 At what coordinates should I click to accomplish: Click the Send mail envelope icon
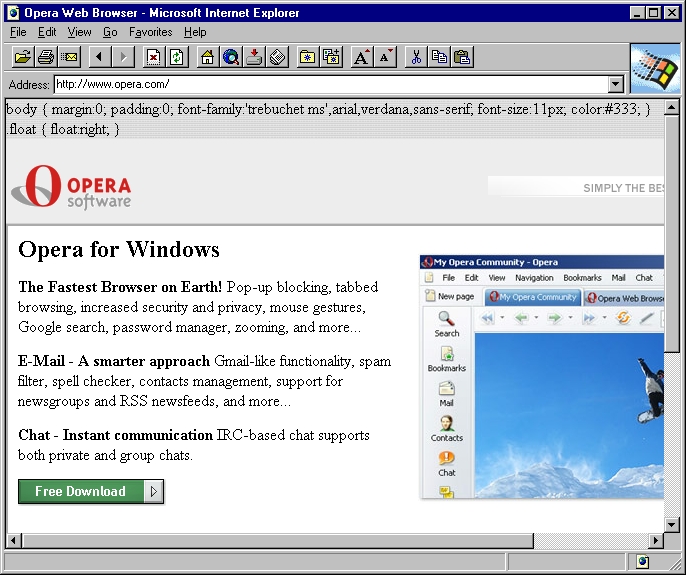(69, 57)
